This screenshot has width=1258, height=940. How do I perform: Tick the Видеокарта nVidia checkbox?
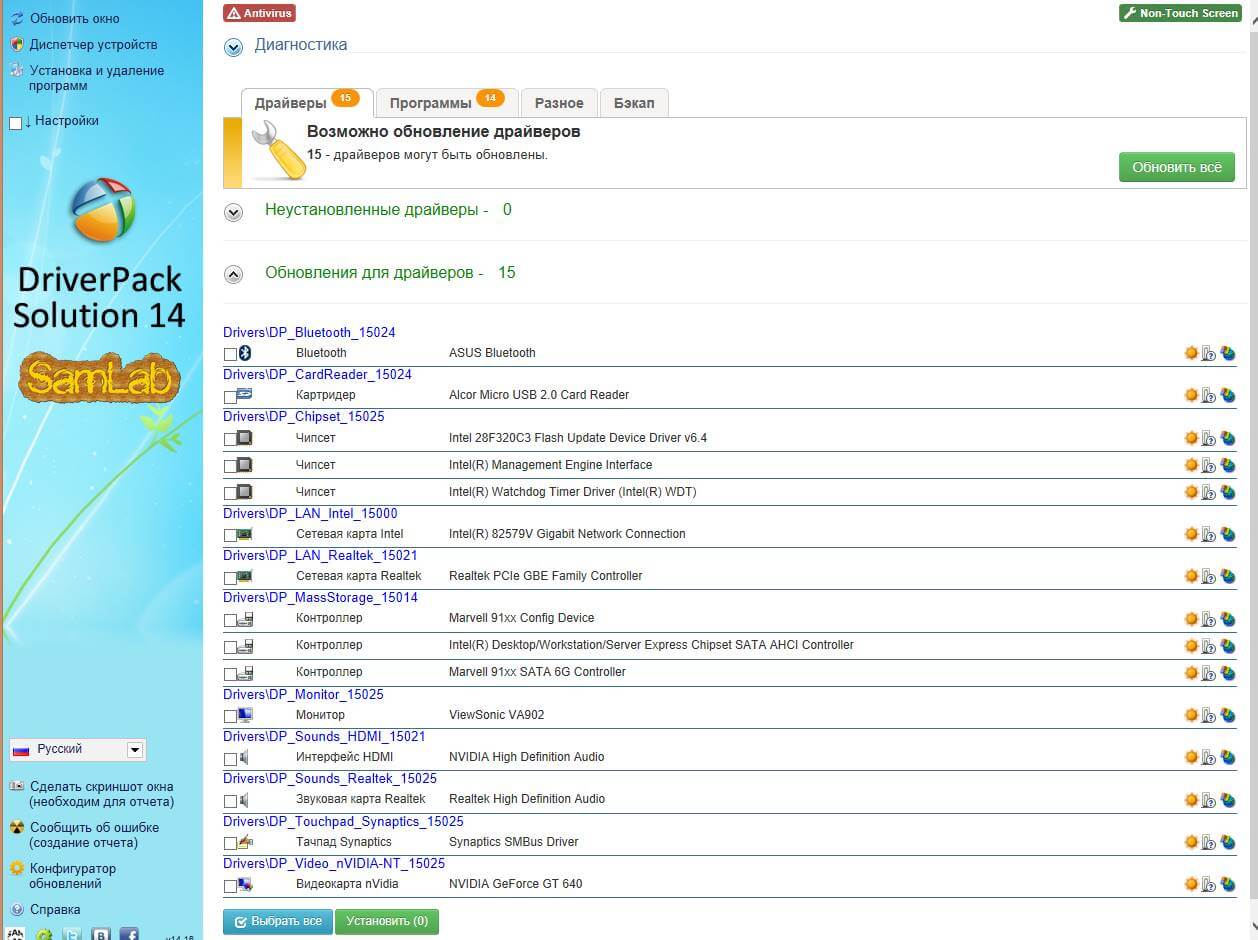click(230, 886)
